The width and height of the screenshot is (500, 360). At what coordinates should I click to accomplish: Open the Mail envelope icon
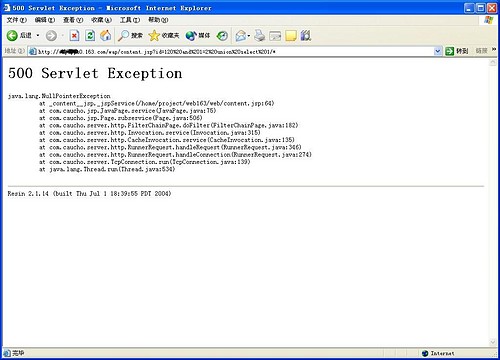click(241, 35)
